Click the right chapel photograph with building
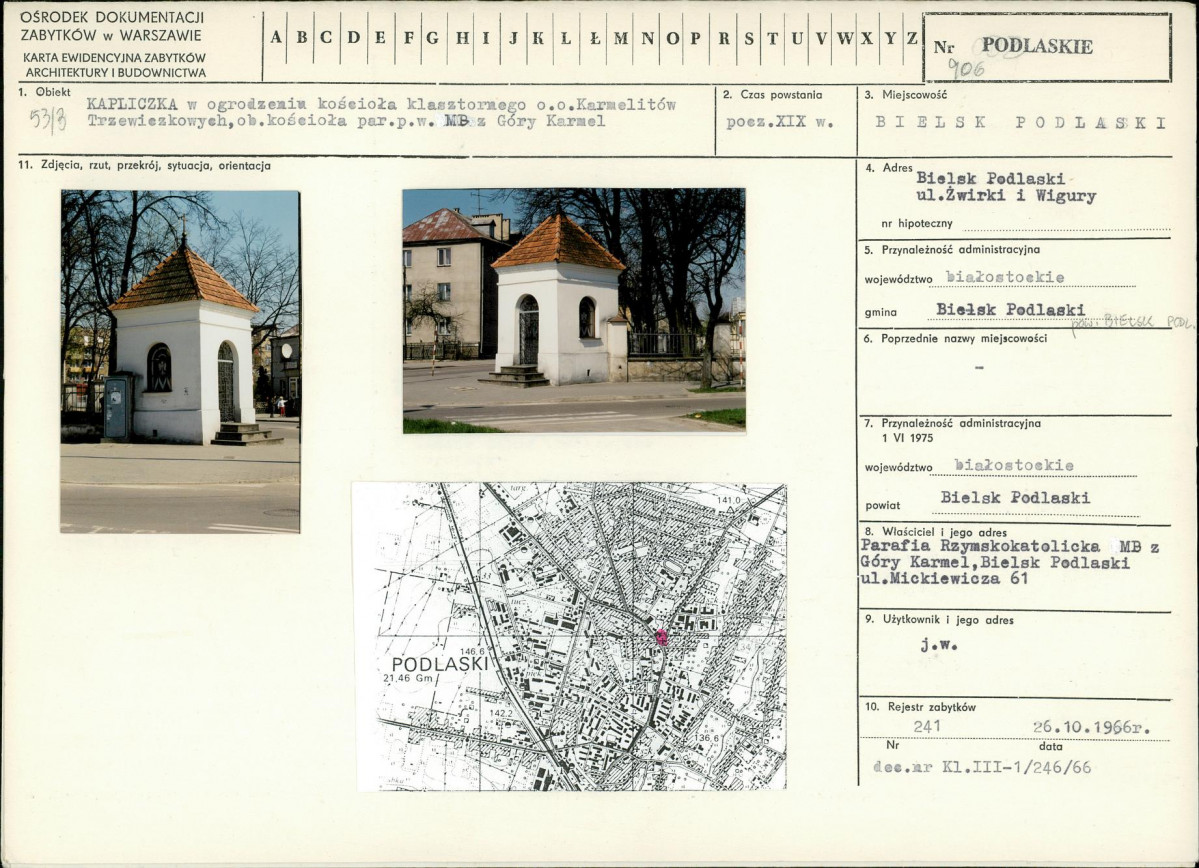 tap(574, 311)
